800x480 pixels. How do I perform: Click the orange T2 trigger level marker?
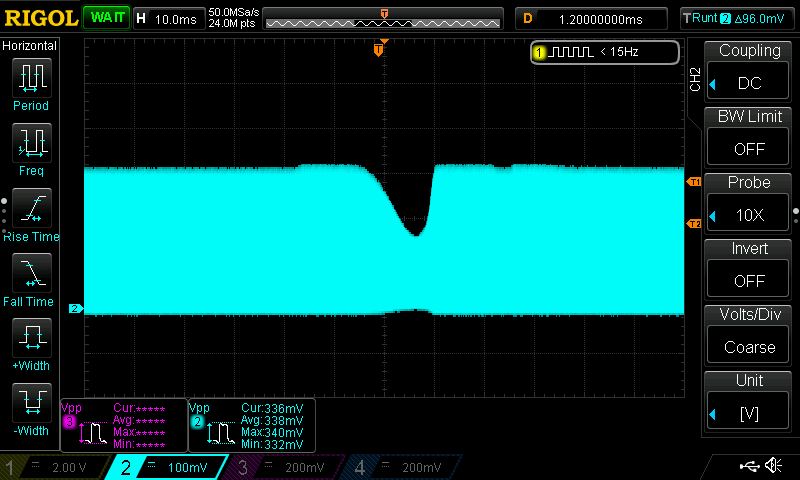(x=694, y=224)
